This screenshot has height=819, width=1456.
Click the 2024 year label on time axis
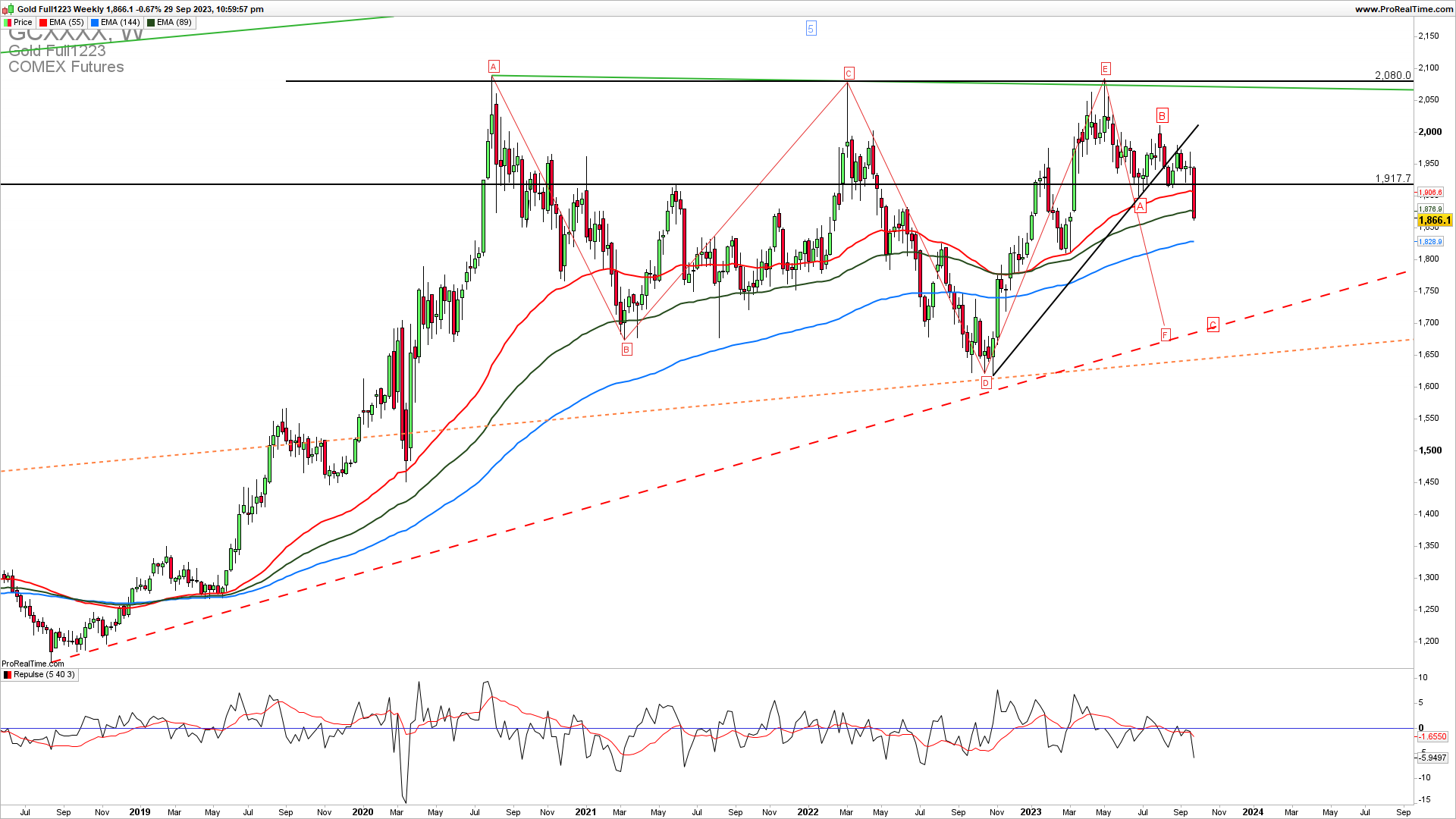1253,812
